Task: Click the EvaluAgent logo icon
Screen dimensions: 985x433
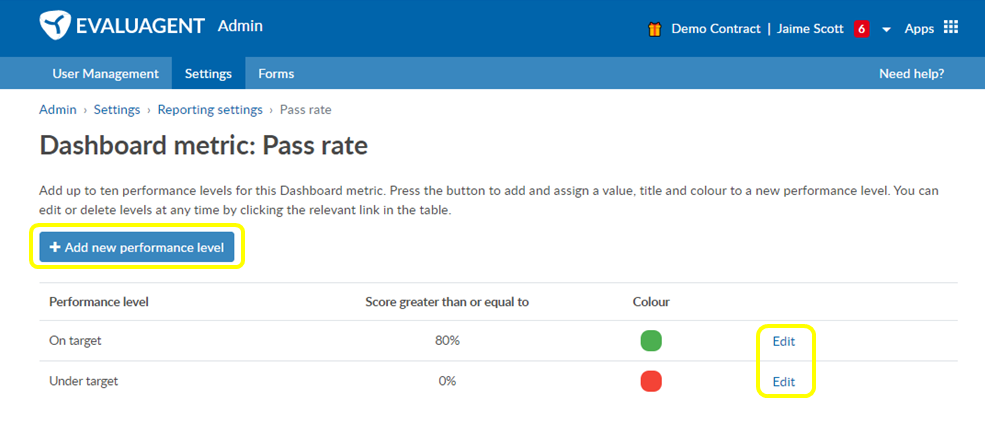Action: pyautogui.click(x=55, y=26)
